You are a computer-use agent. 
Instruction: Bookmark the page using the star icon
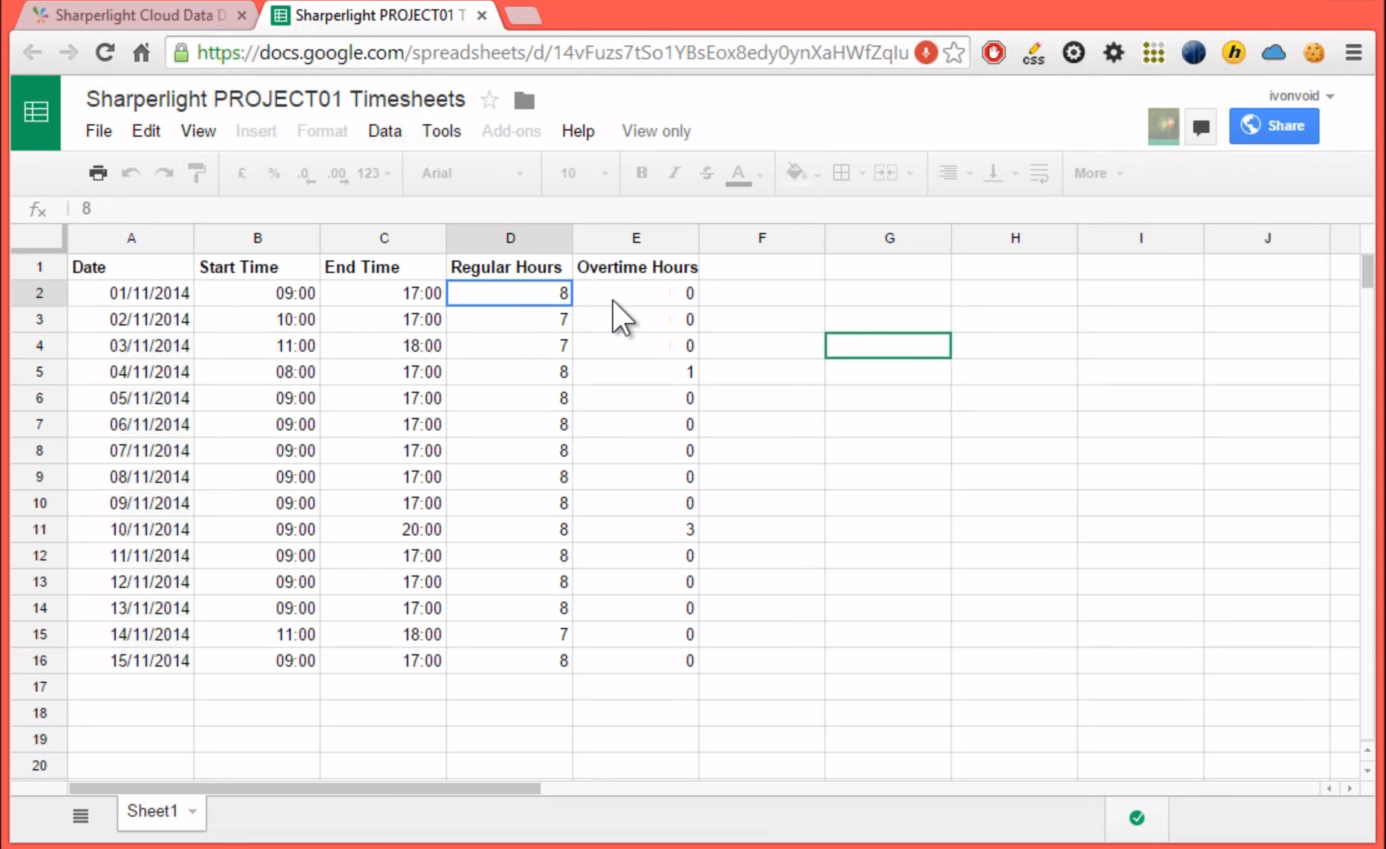coord(954,53)
